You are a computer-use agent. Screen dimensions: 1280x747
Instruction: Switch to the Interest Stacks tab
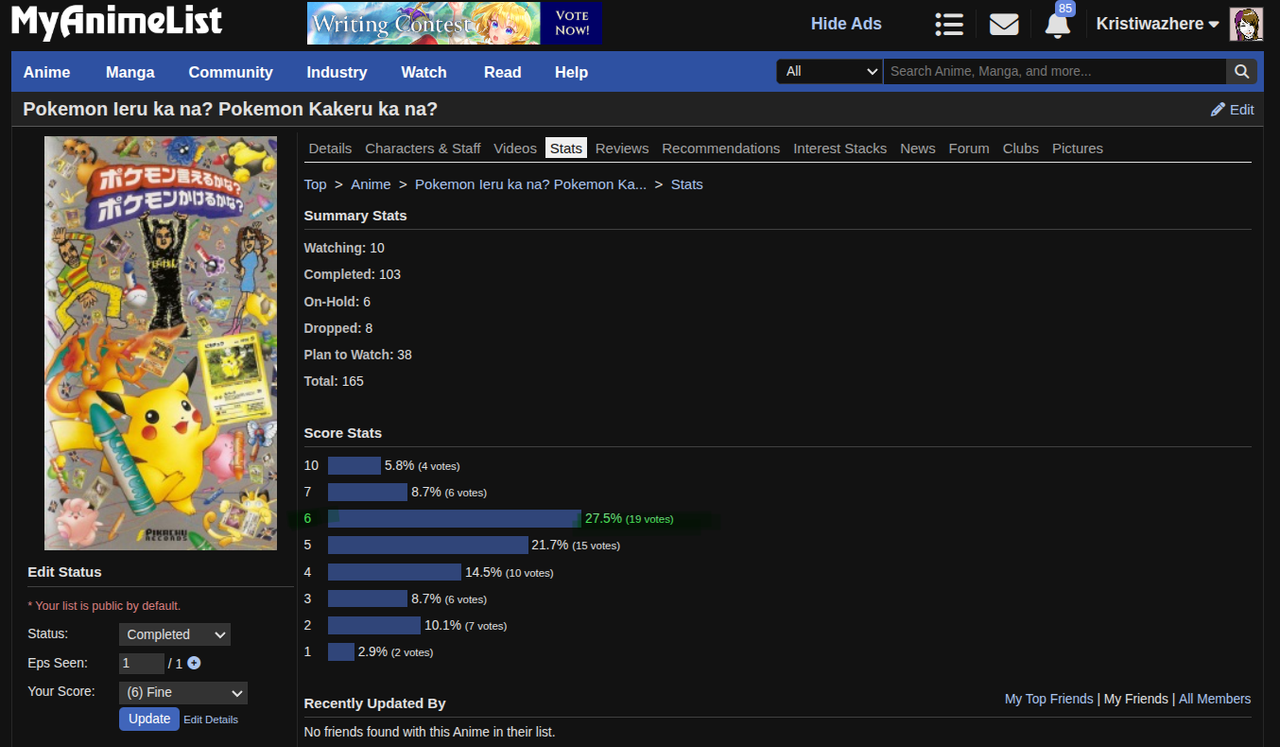[x=840, y=148]
